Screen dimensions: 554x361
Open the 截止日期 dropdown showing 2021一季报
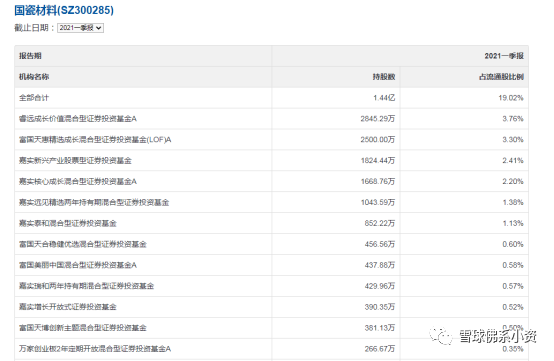80,28
